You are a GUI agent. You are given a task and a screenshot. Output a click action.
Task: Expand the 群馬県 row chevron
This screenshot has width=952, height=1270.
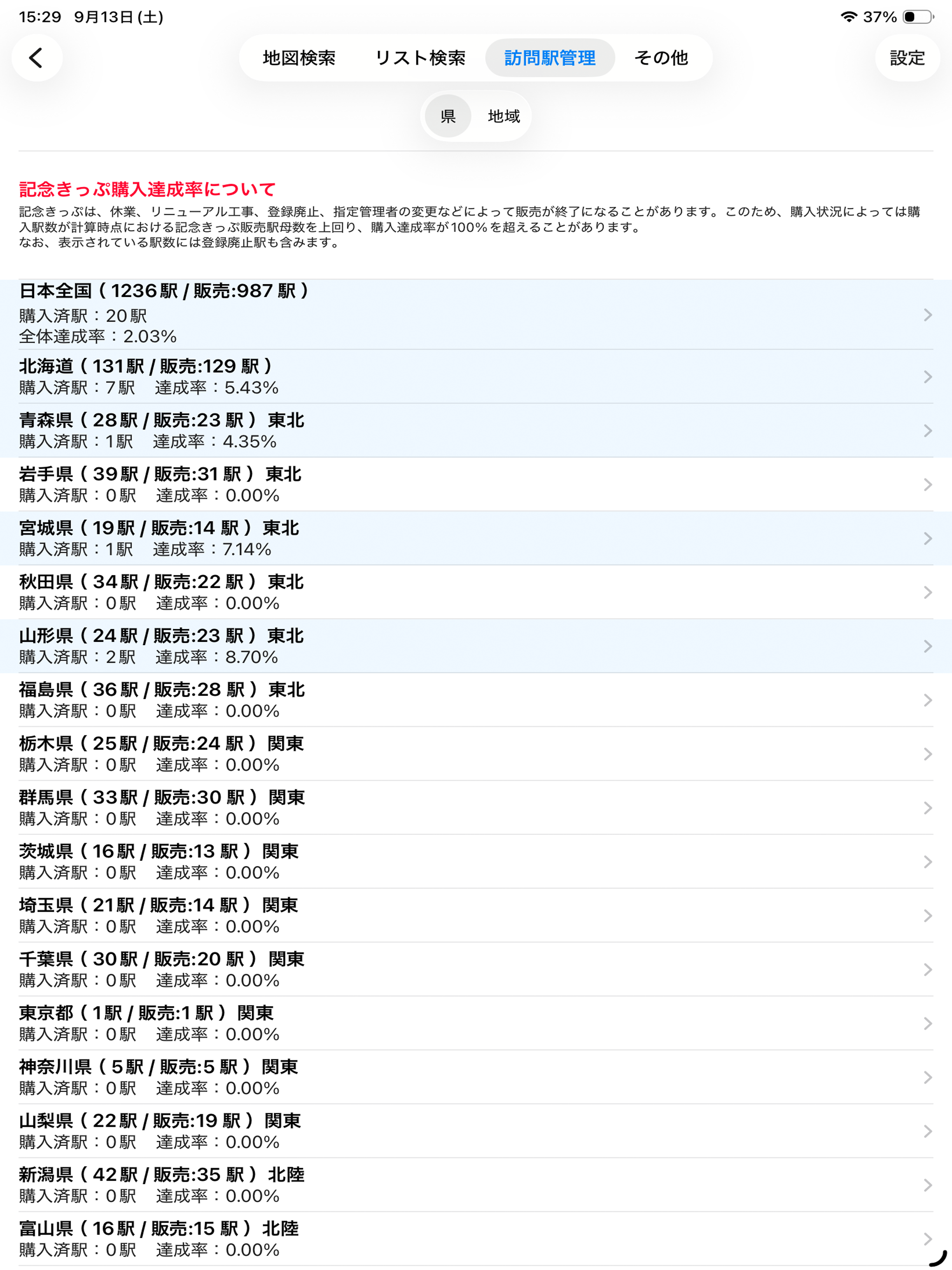click(927, 808)
